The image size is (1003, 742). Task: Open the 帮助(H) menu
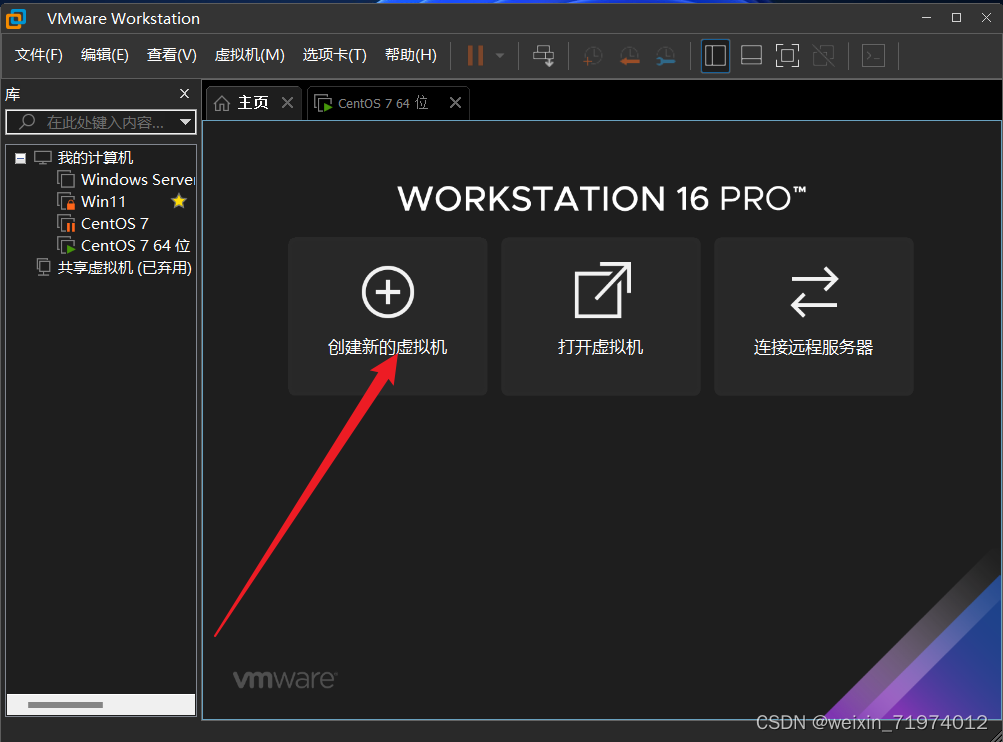411,55
